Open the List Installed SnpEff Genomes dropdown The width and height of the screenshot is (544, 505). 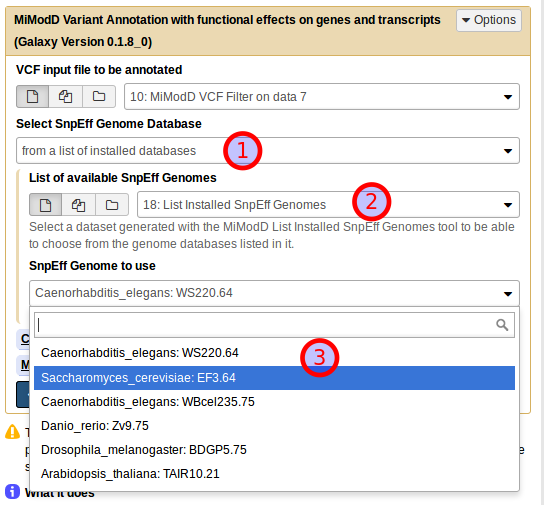(328, 205)
